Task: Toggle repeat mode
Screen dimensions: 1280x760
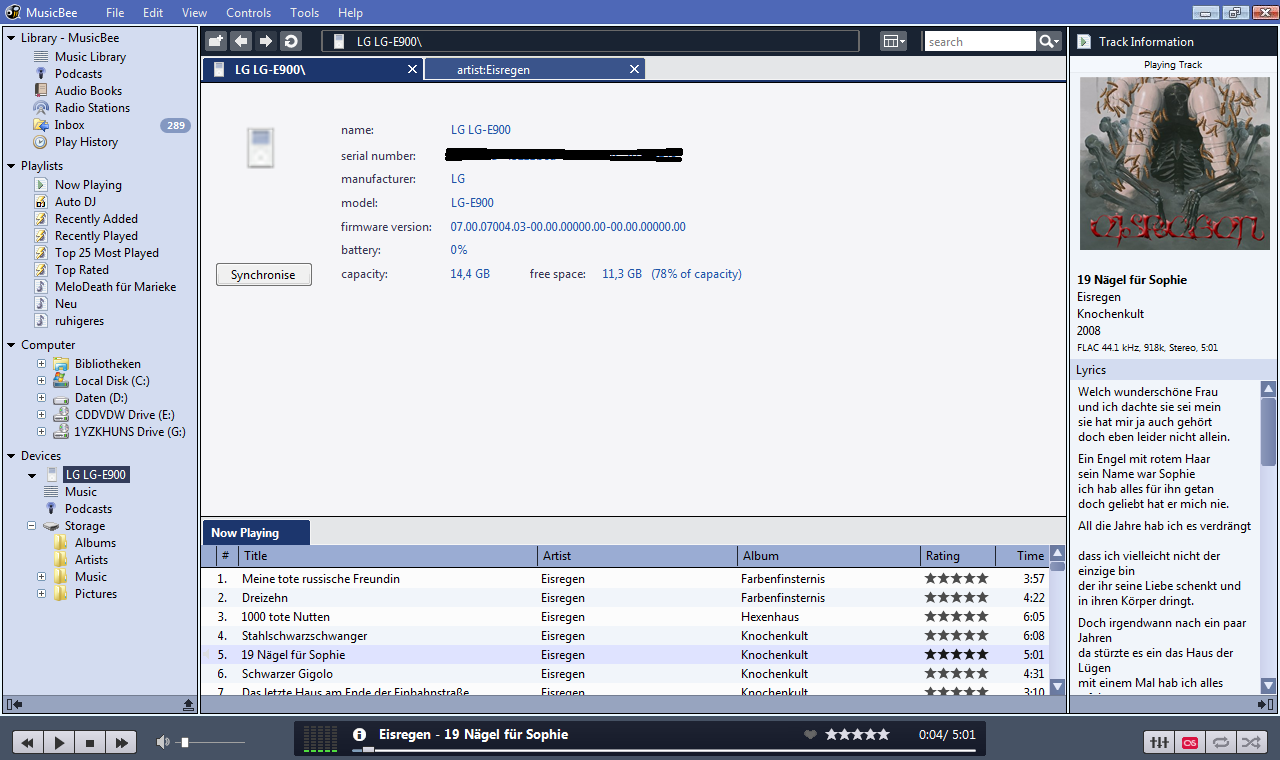Action: coord(1220,742)
